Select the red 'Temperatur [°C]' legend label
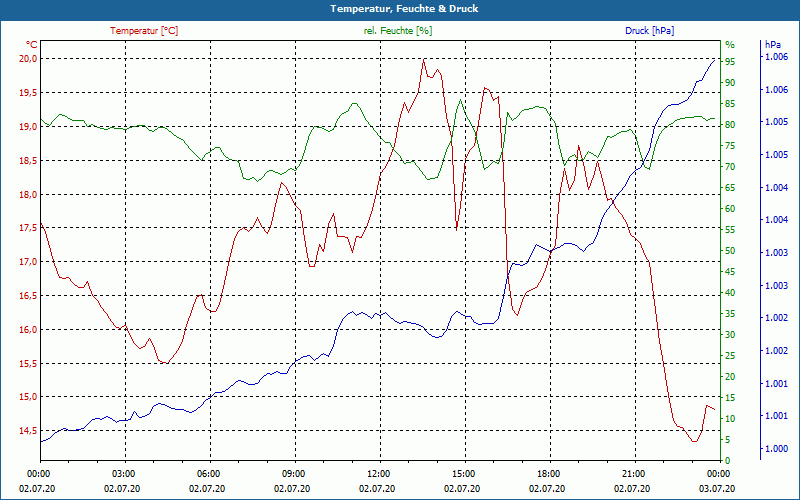 coord(144,31)
